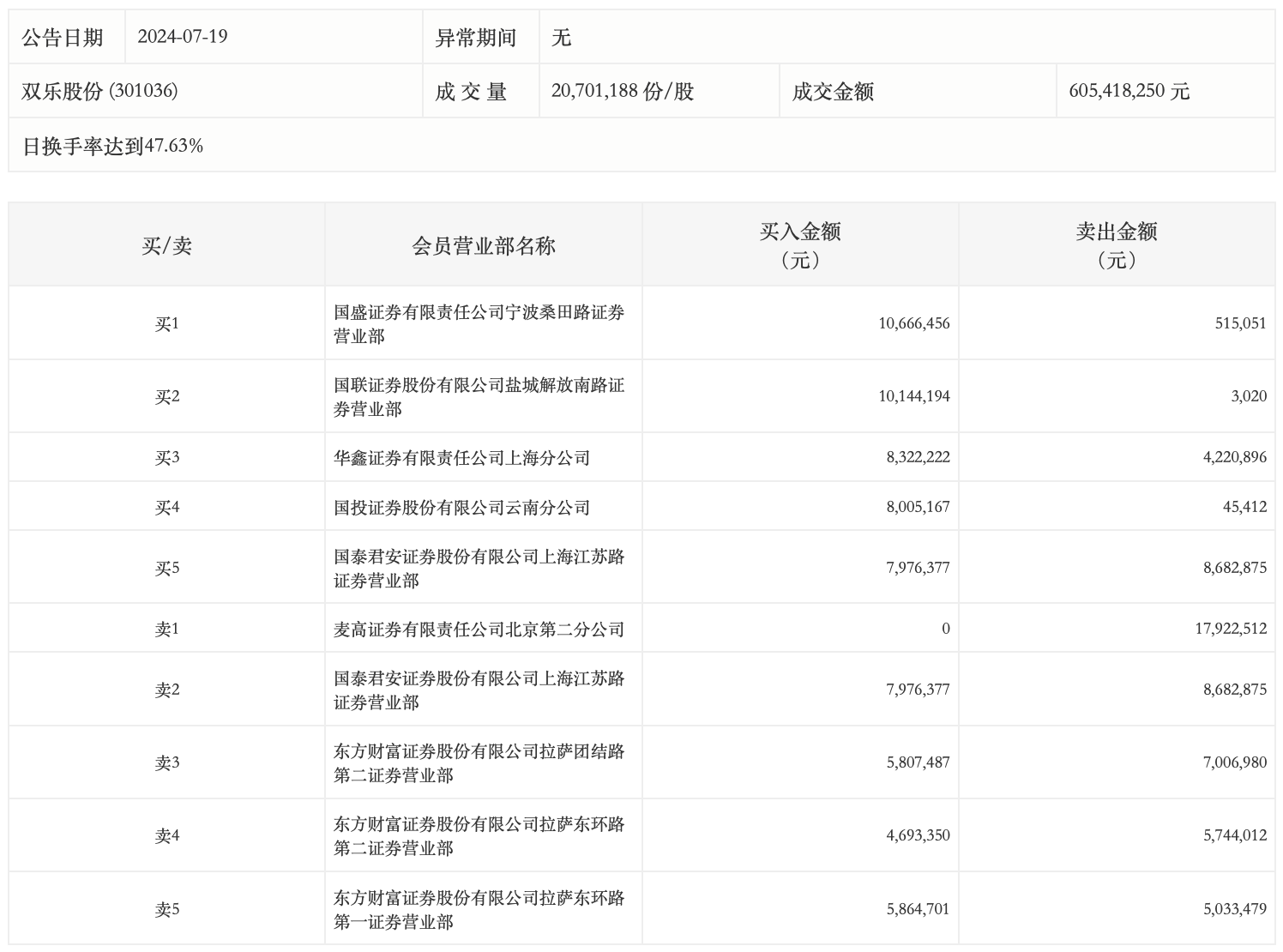Click the 买/卖 column header
Screen dimensions: 1283x952
click(x=166, y=246)
